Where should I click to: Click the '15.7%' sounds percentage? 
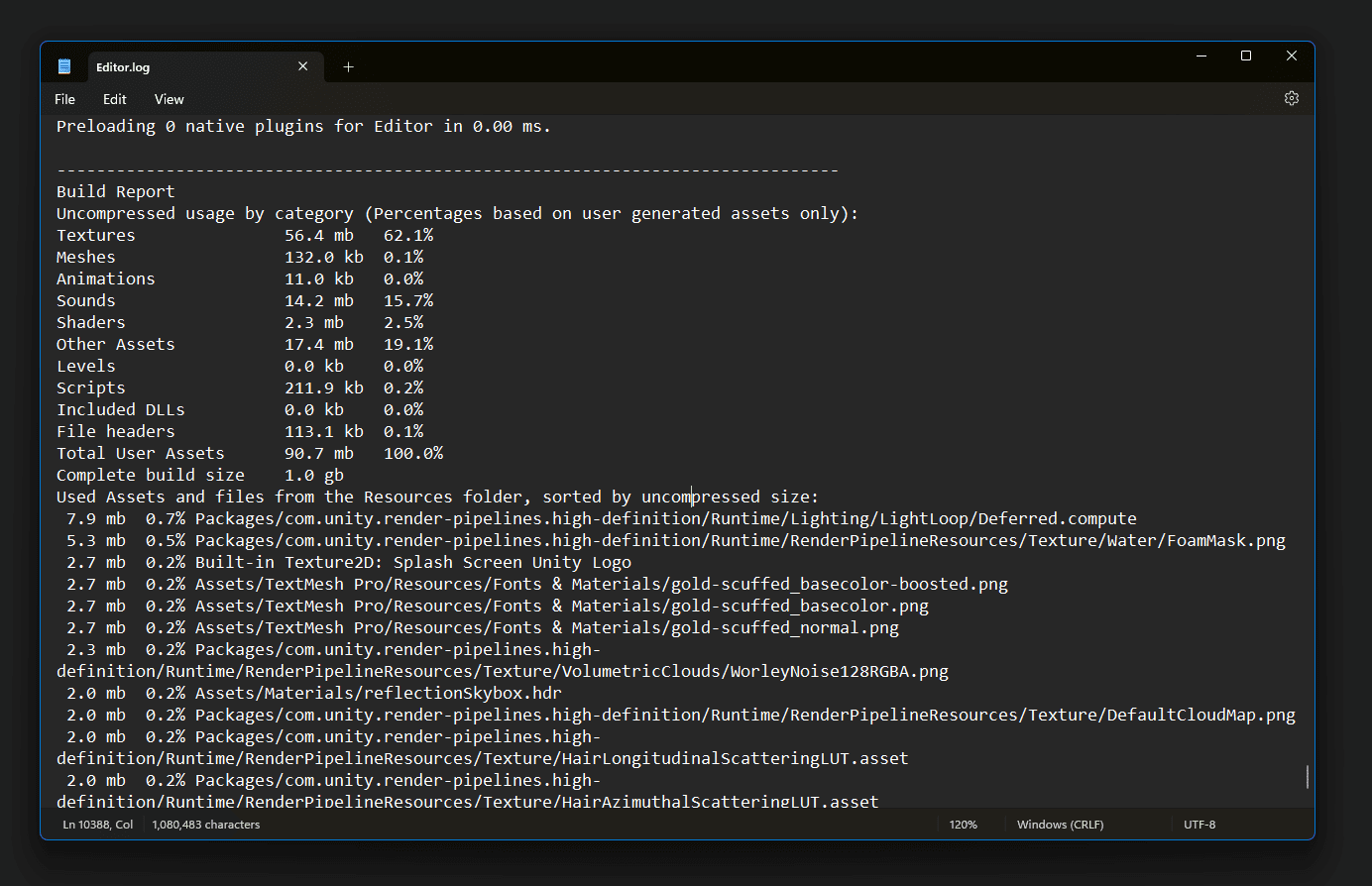[408, 300]
